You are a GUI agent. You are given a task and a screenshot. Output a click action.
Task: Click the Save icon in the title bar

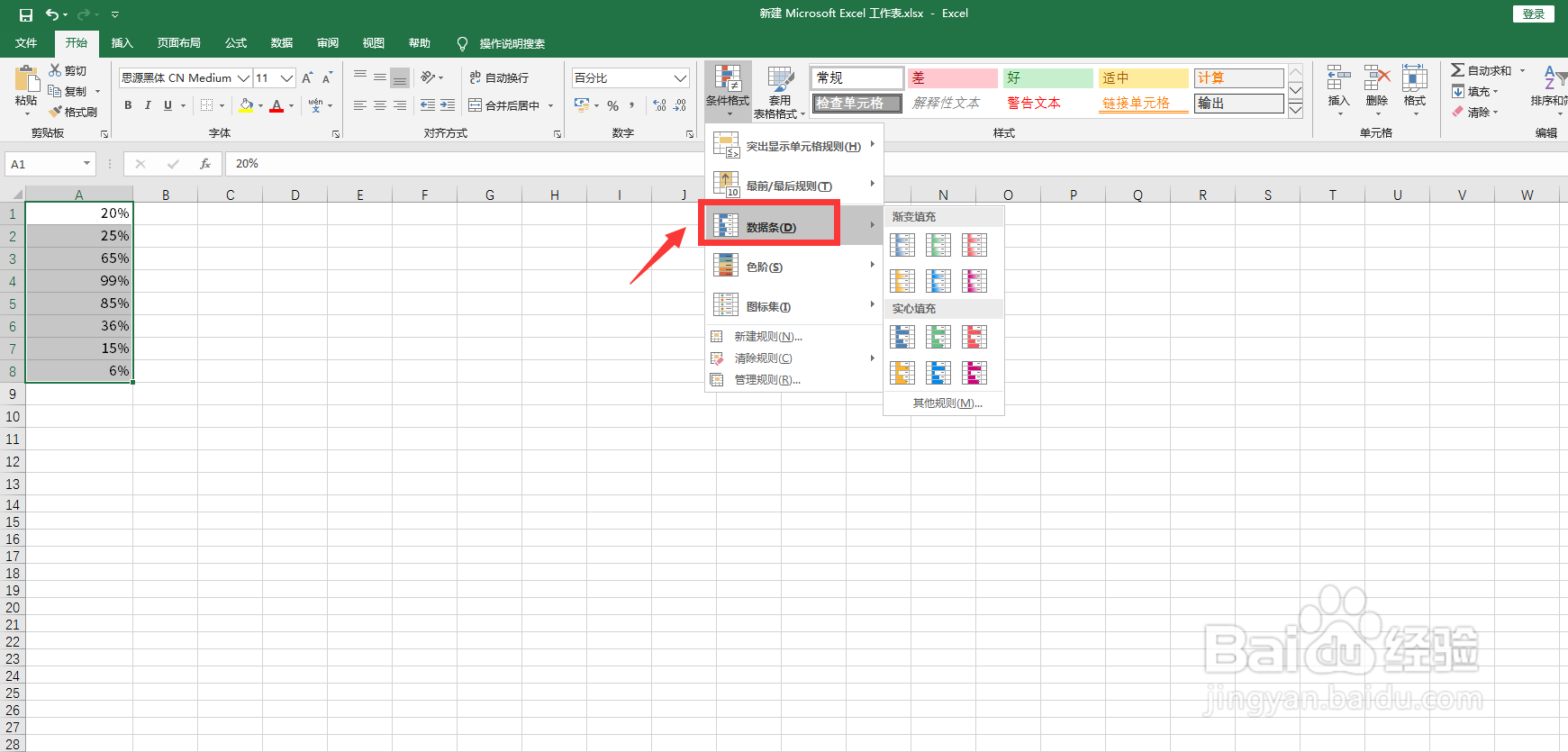(x=26, y=14)
